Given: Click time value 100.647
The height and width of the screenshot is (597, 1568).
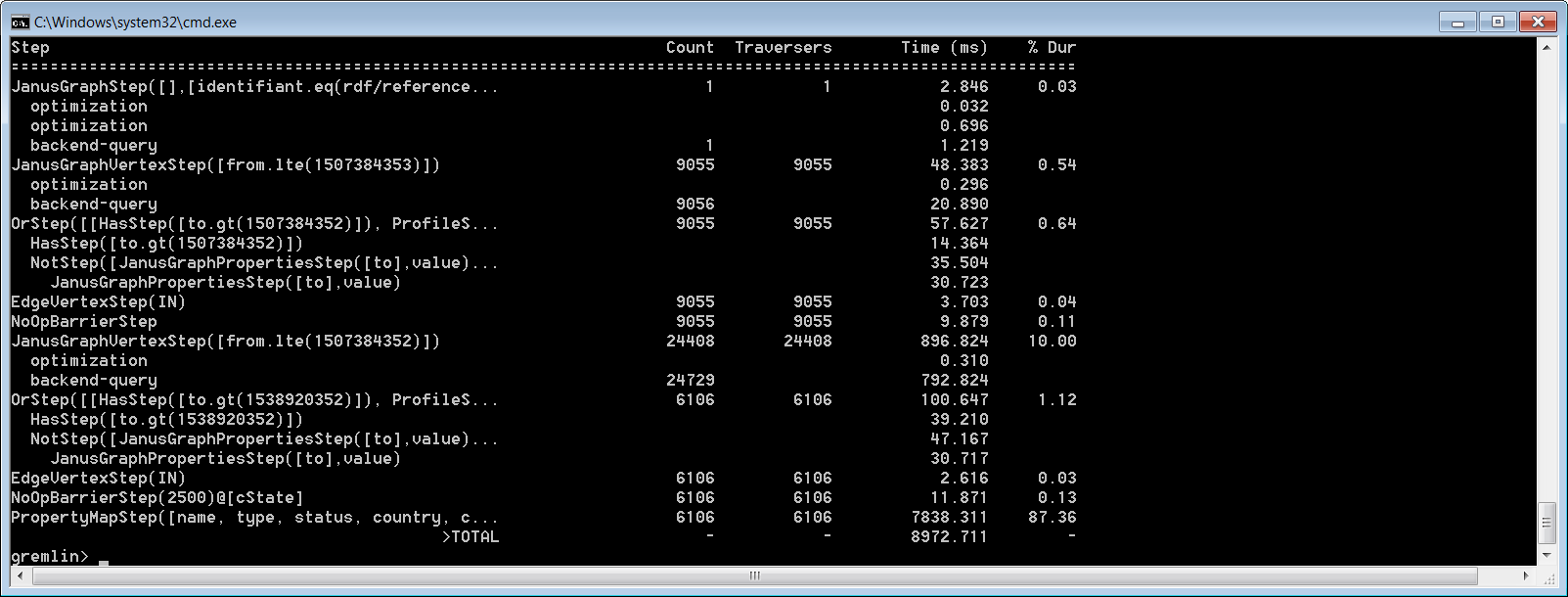Looking at the screenshot, I should tap(955, 399).
